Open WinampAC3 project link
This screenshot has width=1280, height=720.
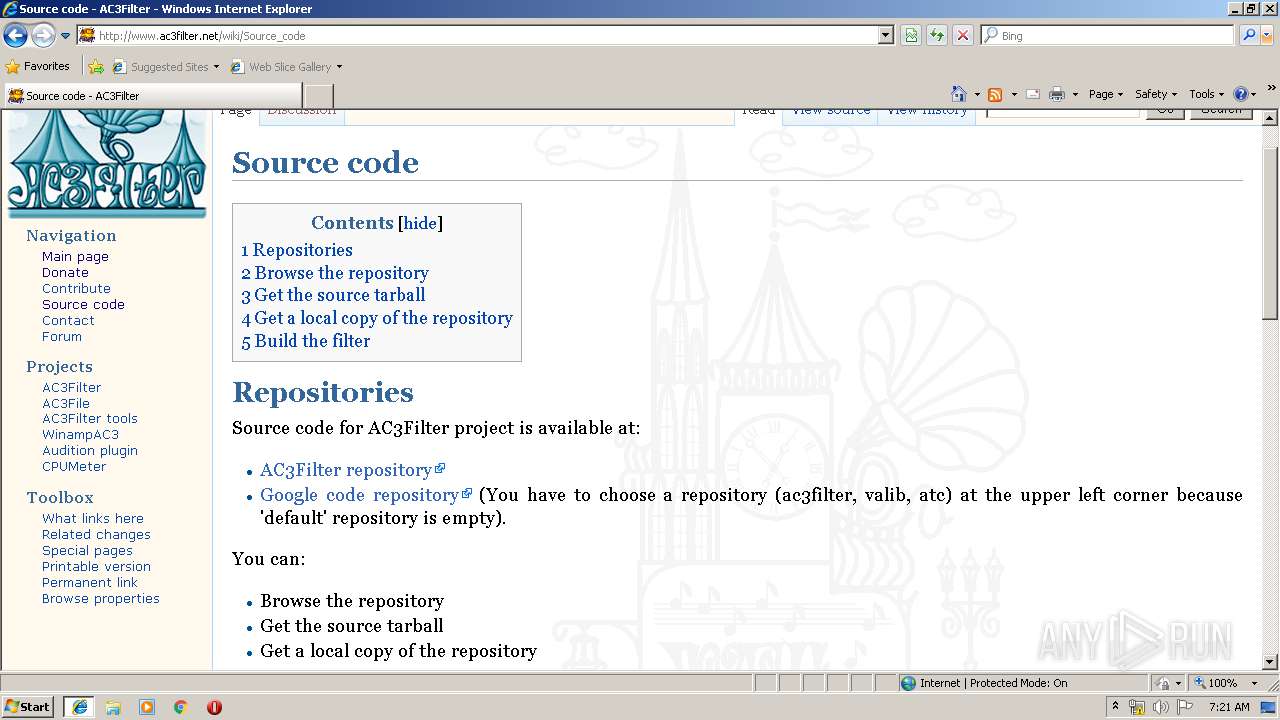[80, 435]
